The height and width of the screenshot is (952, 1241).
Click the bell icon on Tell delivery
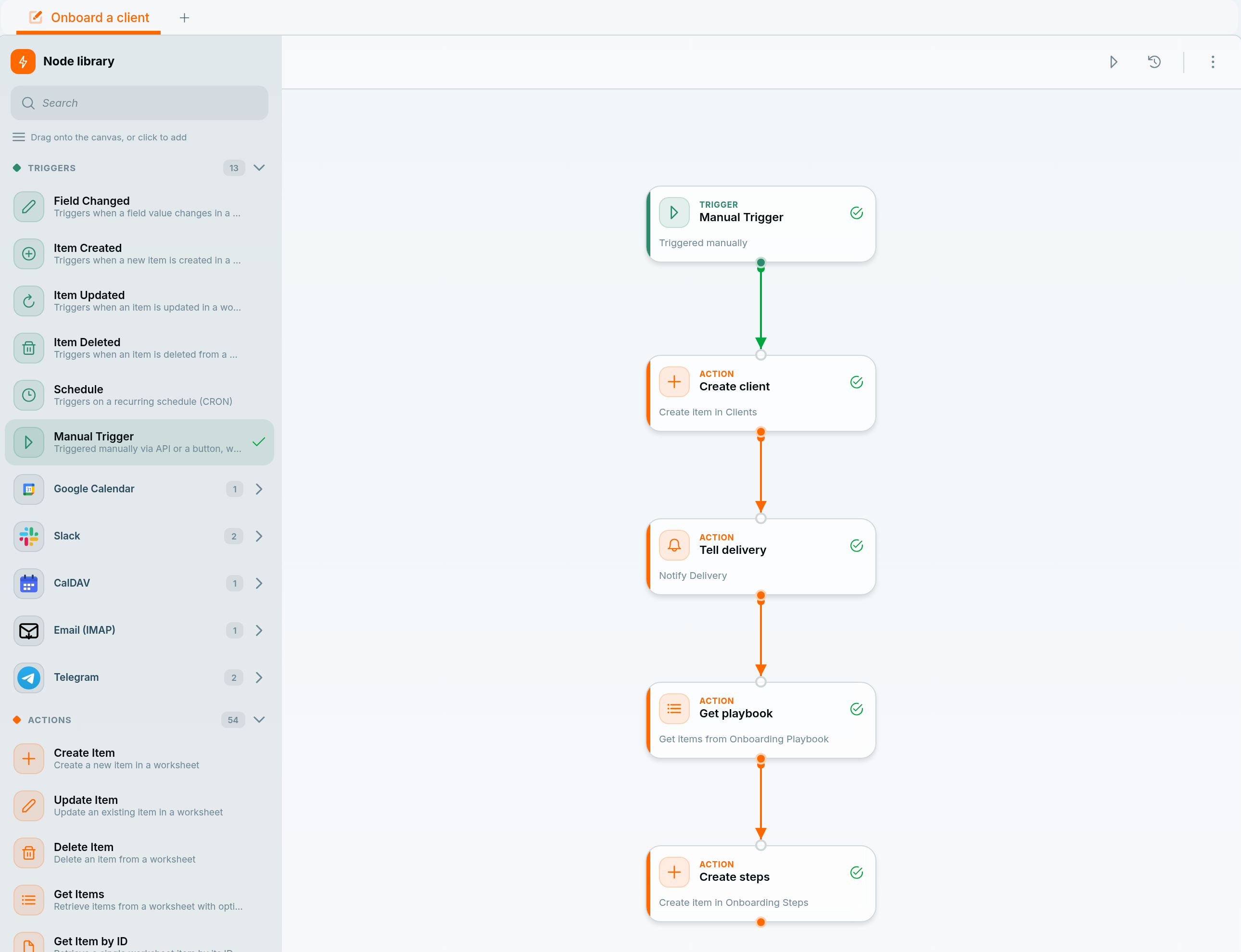[674, 545]
